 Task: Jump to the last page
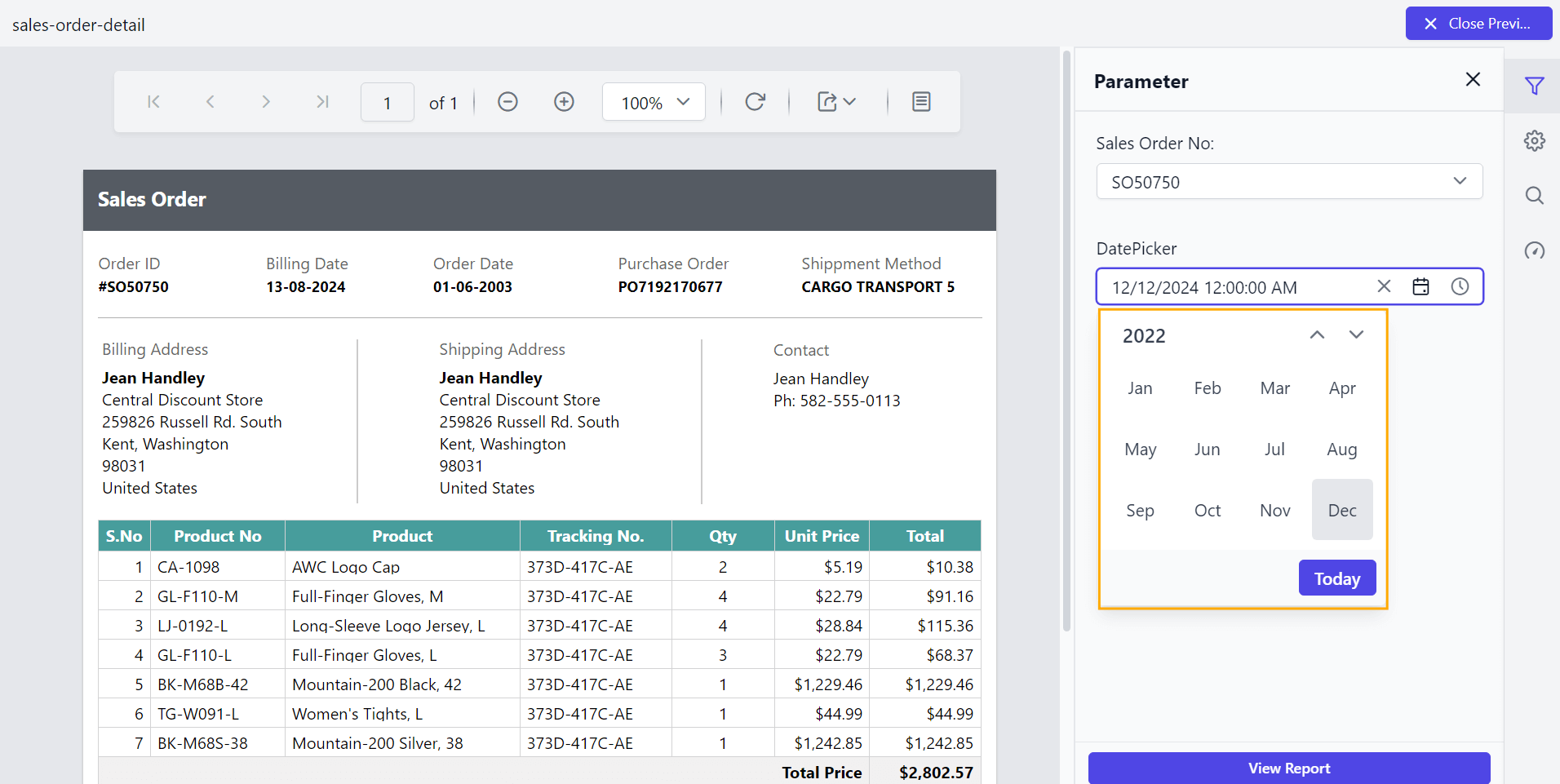click(x=321, y=101)
